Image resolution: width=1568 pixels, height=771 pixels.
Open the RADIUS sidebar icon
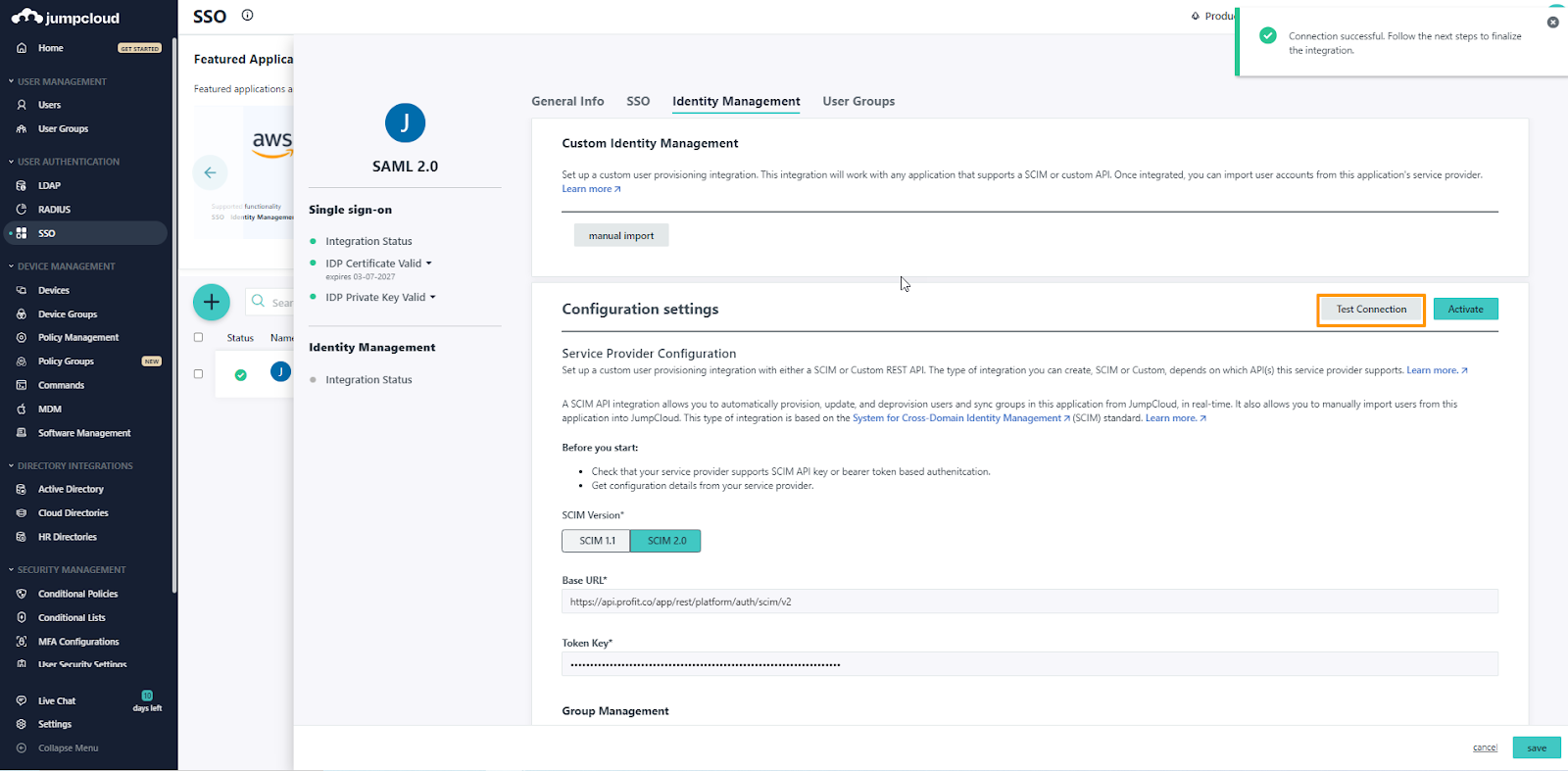pos(22,210)
